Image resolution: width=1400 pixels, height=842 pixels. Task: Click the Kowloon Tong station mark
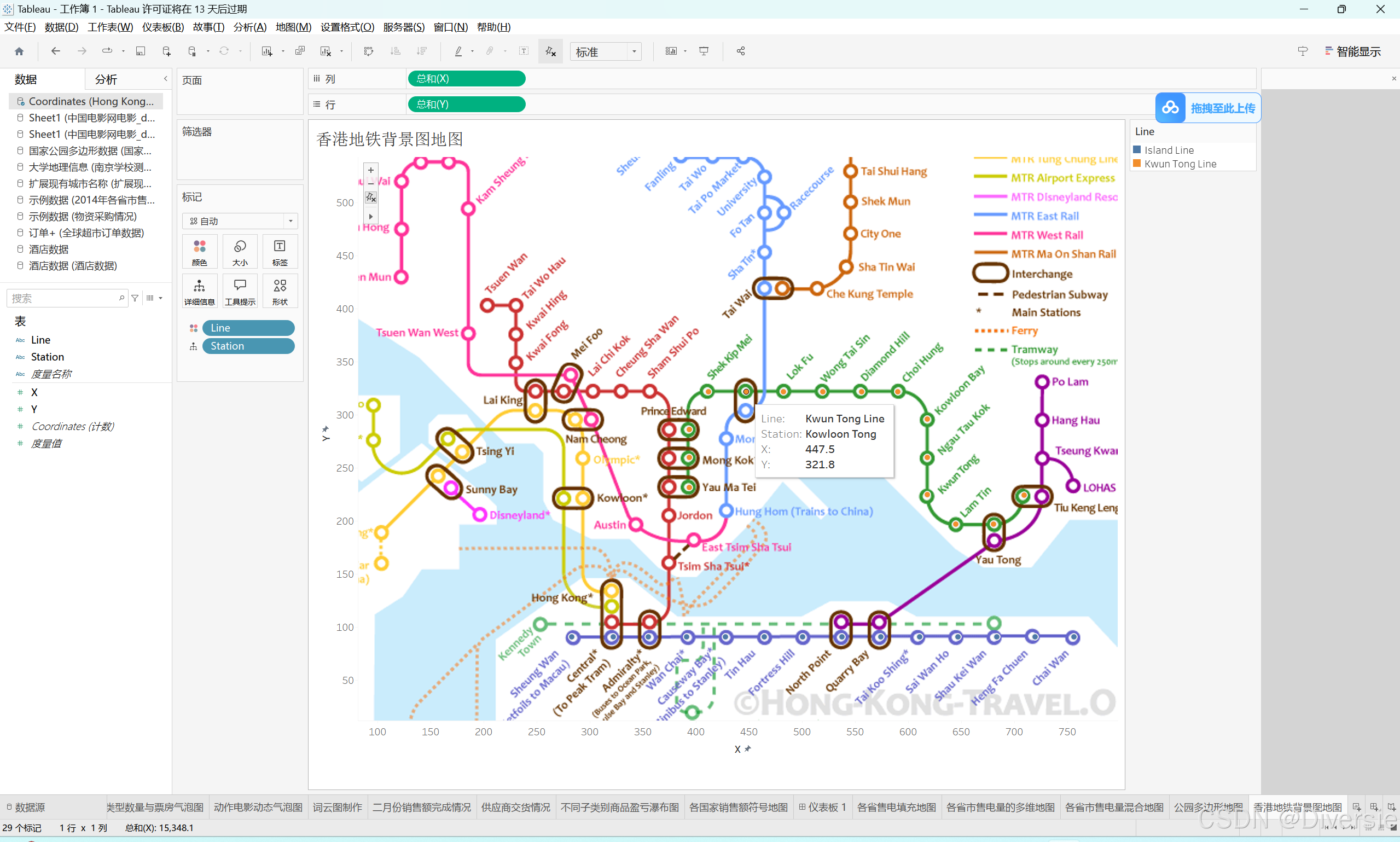[x=746, y=392]
